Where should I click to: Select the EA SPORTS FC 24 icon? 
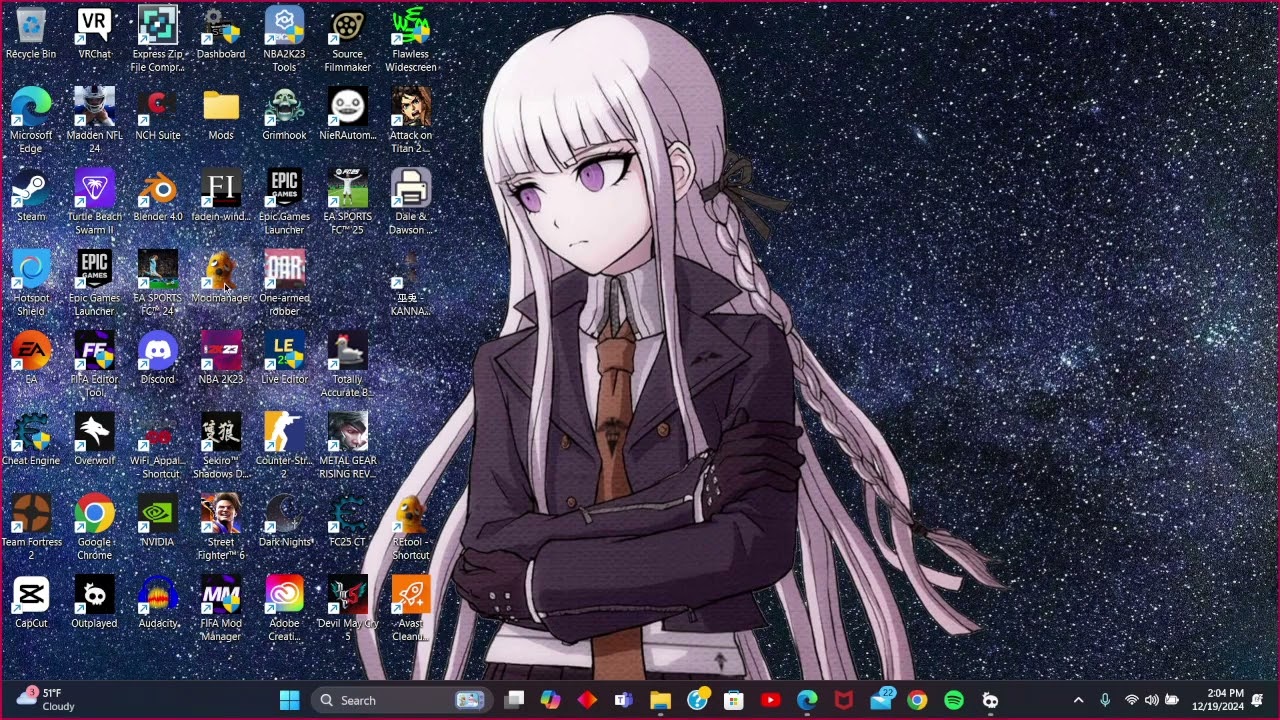(158, 284)
